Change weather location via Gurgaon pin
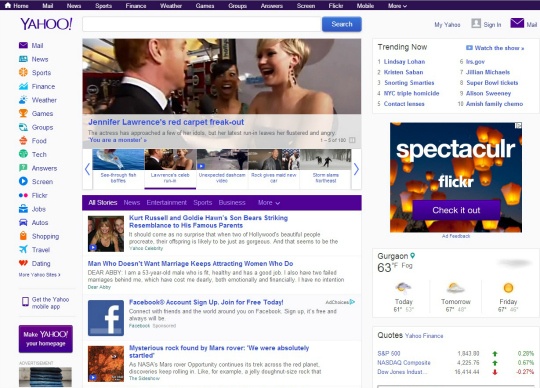The image size is (540, 388). [413, 255]
